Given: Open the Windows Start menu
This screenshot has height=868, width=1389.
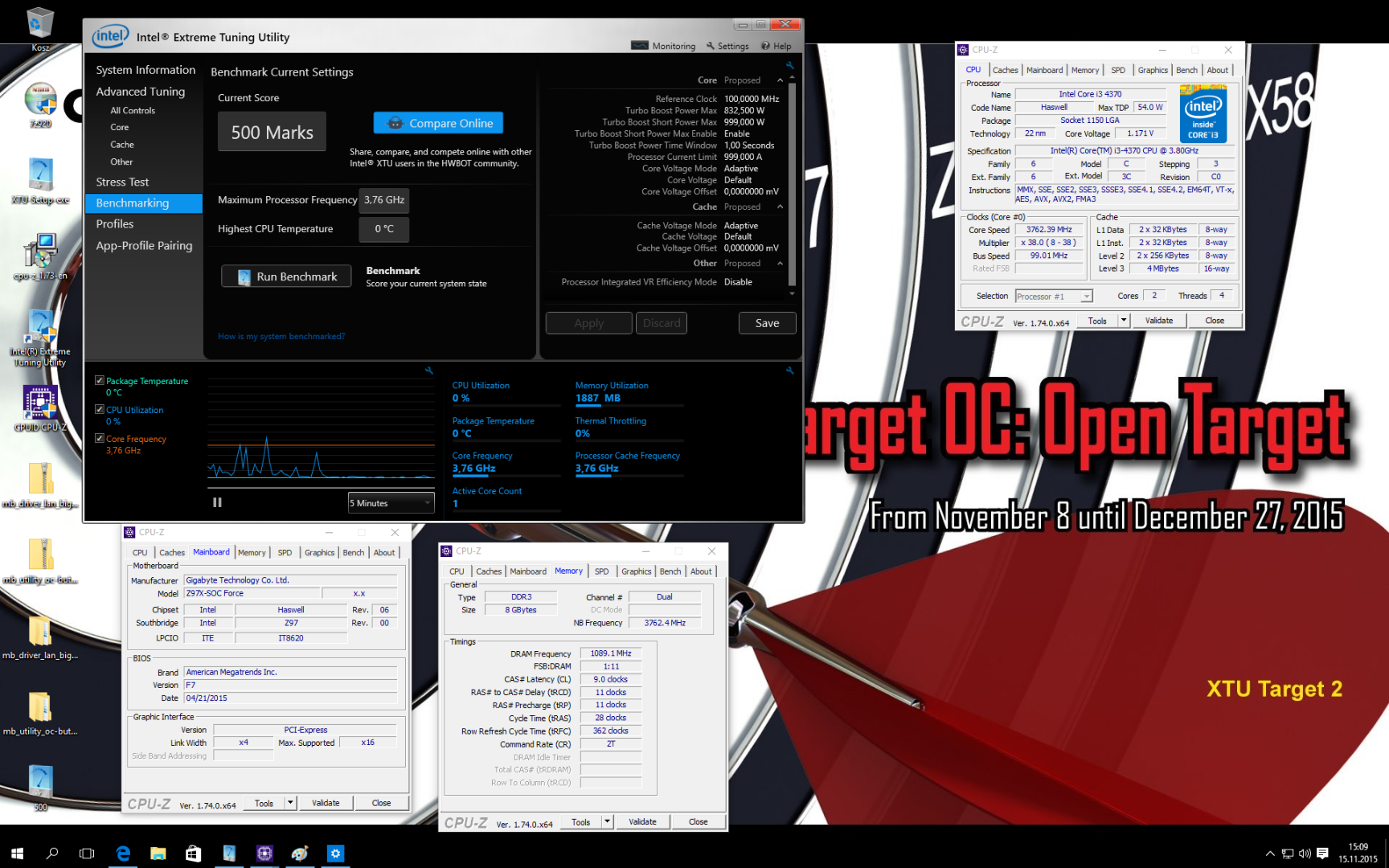Looking at the screenshot, I should tap(18, 853).
